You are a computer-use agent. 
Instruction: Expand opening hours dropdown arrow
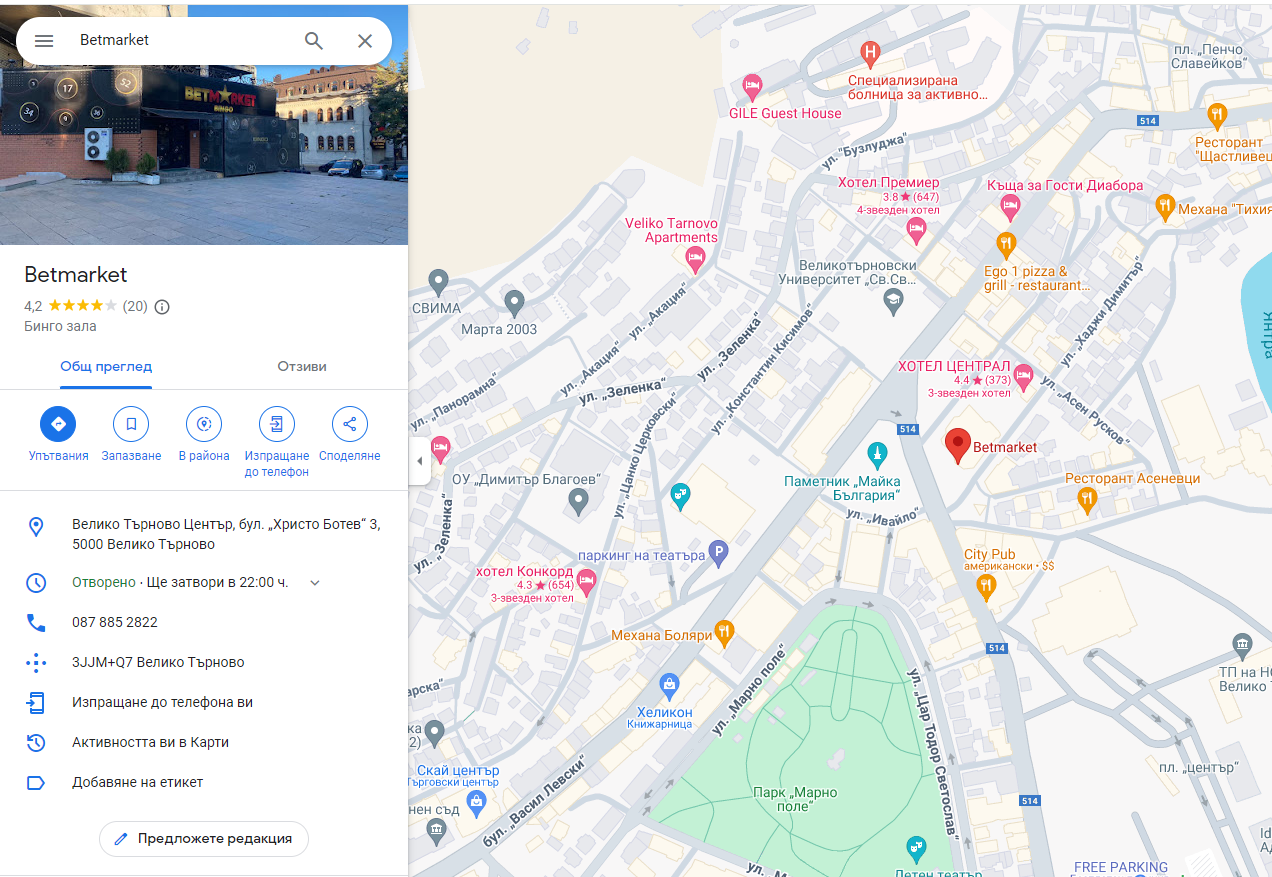coord(315,583)
